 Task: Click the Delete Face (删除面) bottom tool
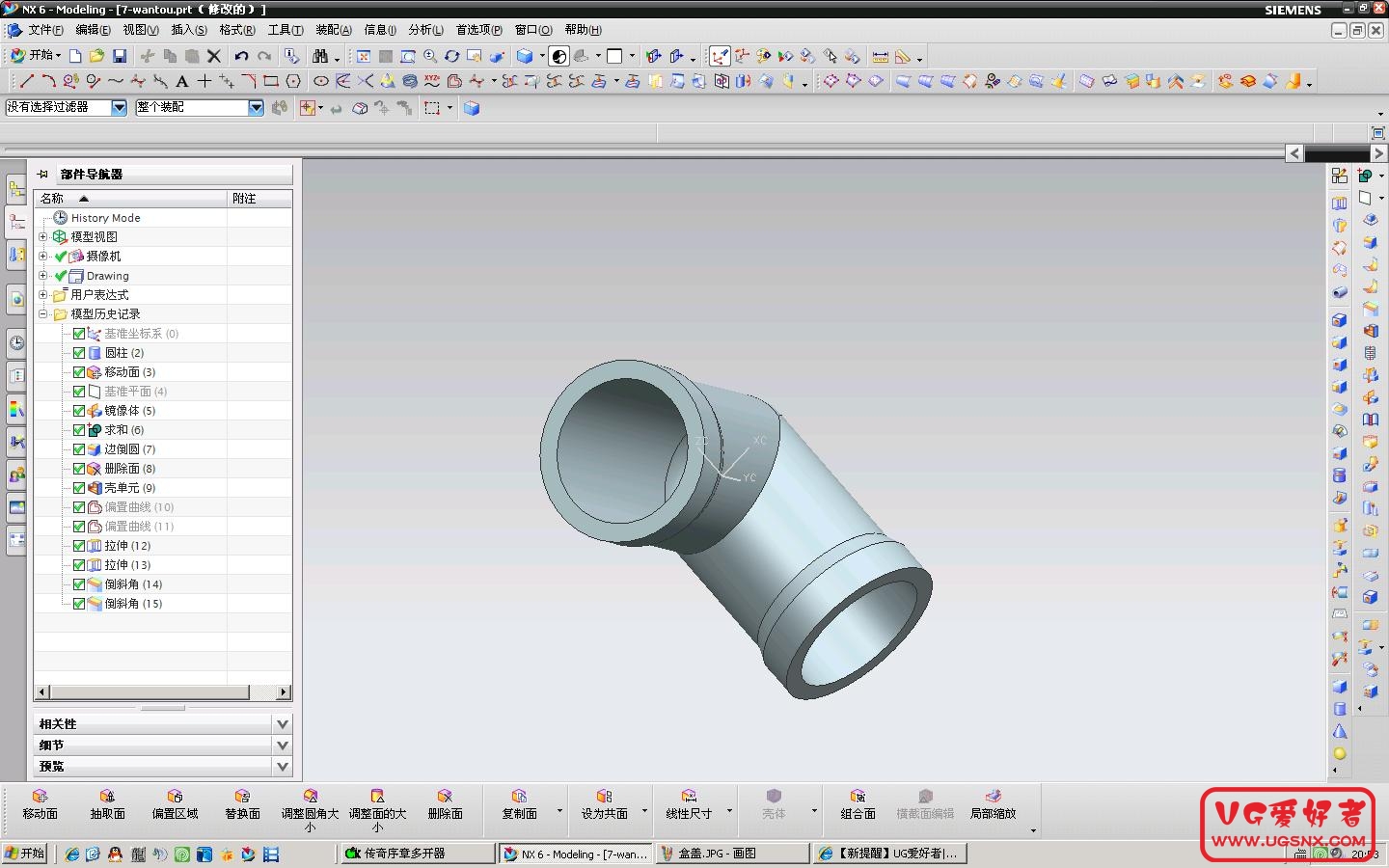[445, 804]
